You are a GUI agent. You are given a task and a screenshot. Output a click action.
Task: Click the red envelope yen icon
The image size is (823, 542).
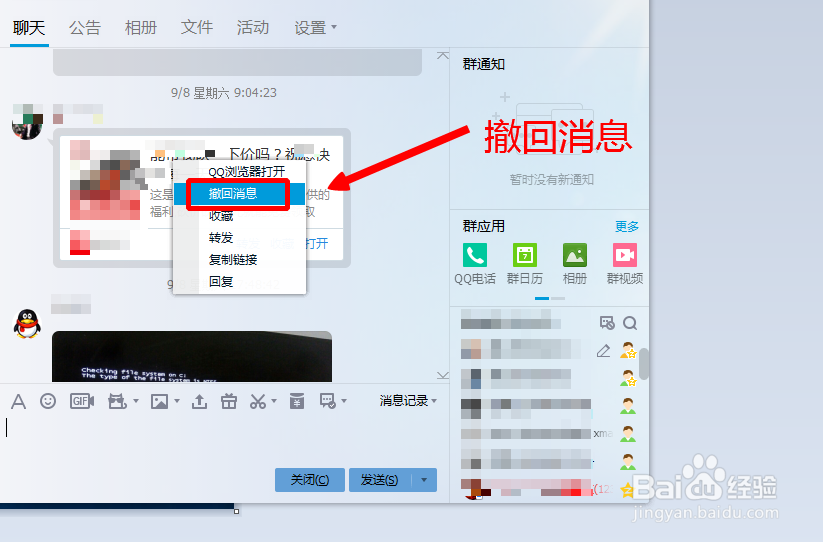(x=297, y=401)
